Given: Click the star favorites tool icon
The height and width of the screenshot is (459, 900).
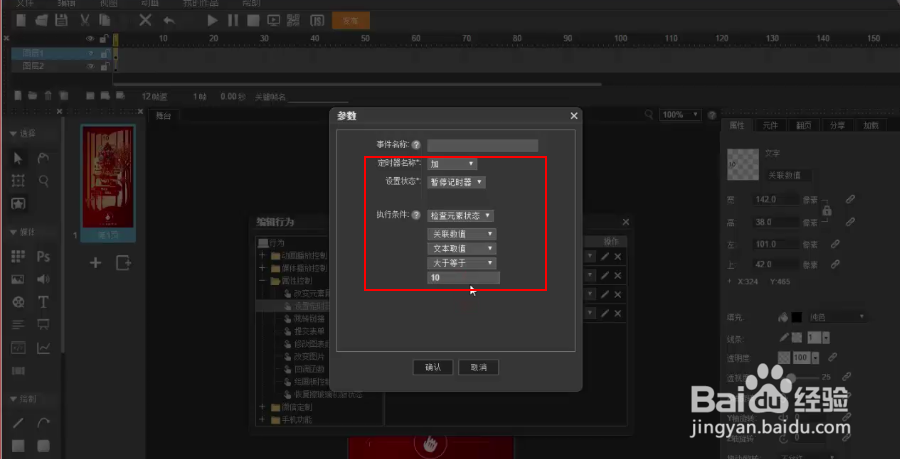Looking at the screenshot, I should point(18,204).
